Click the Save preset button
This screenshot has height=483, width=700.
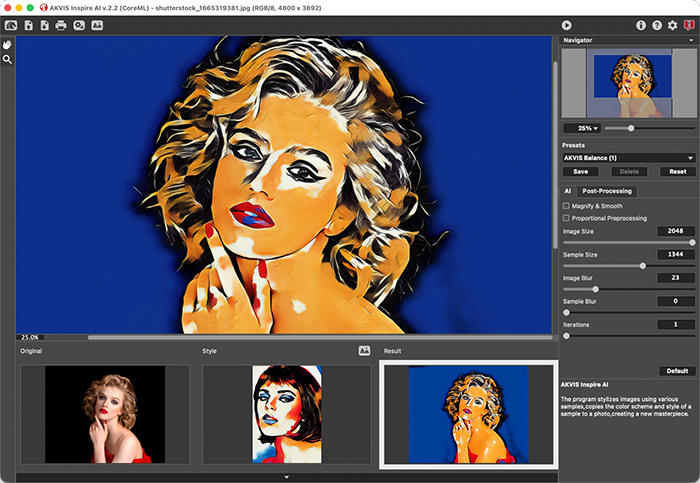(580, 171)
